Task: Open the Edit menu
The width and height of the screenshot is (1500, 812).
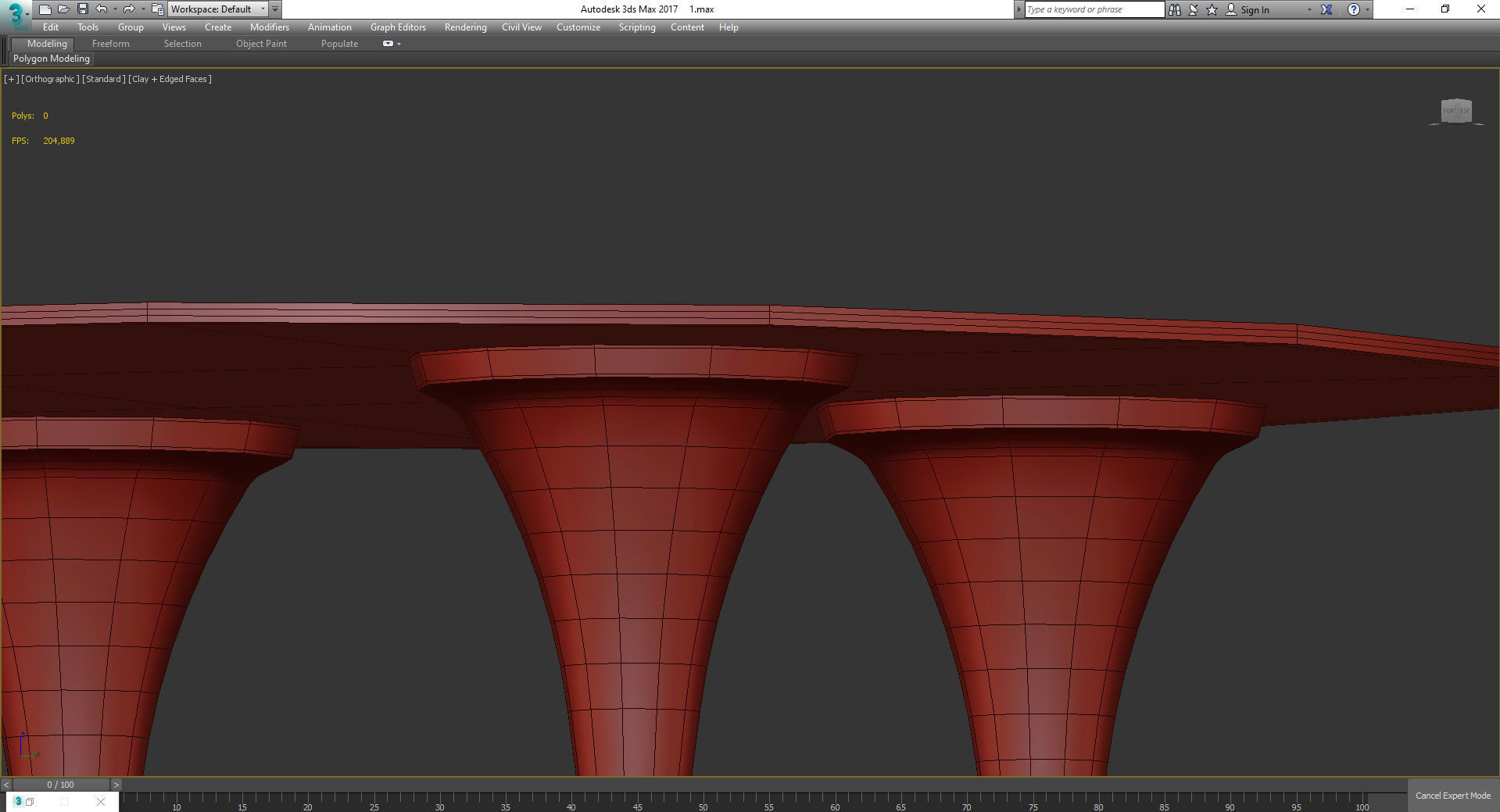Action: [x=51, y=27]
